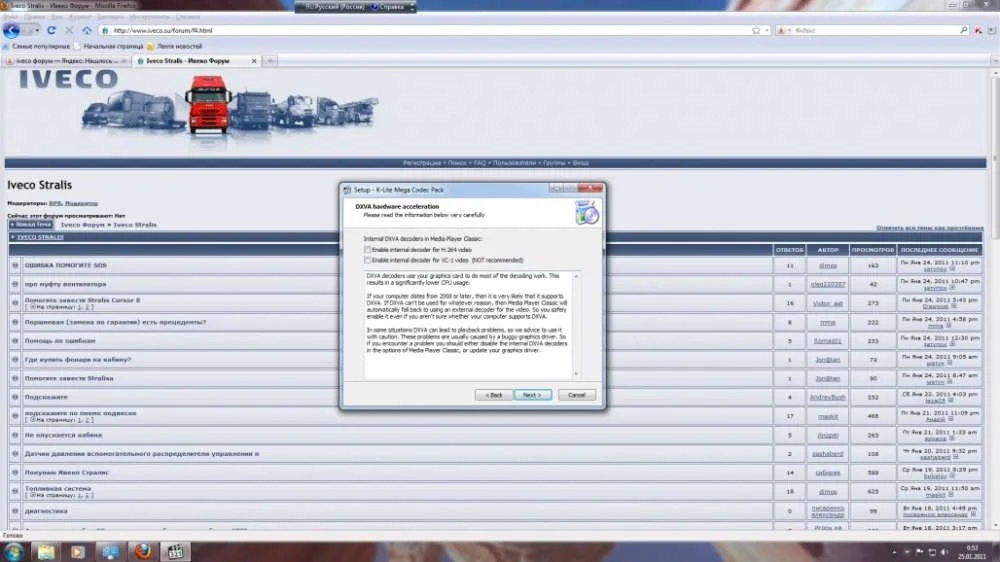The image size is (1000, 562).
Task: Open 'ОШИБКА ПОМОГИТЕ SOS' topic
Action: tap(66, 265)
